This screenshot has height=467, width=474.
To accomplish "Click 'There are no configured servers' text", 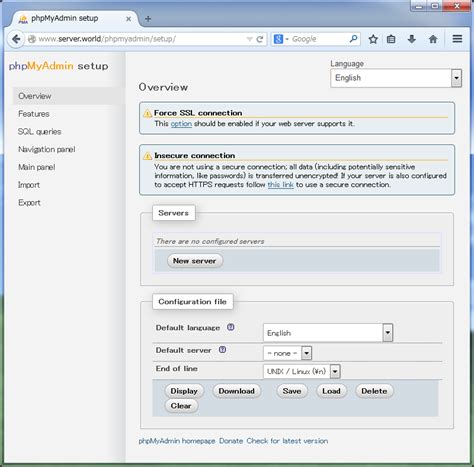I will point(210,241).
